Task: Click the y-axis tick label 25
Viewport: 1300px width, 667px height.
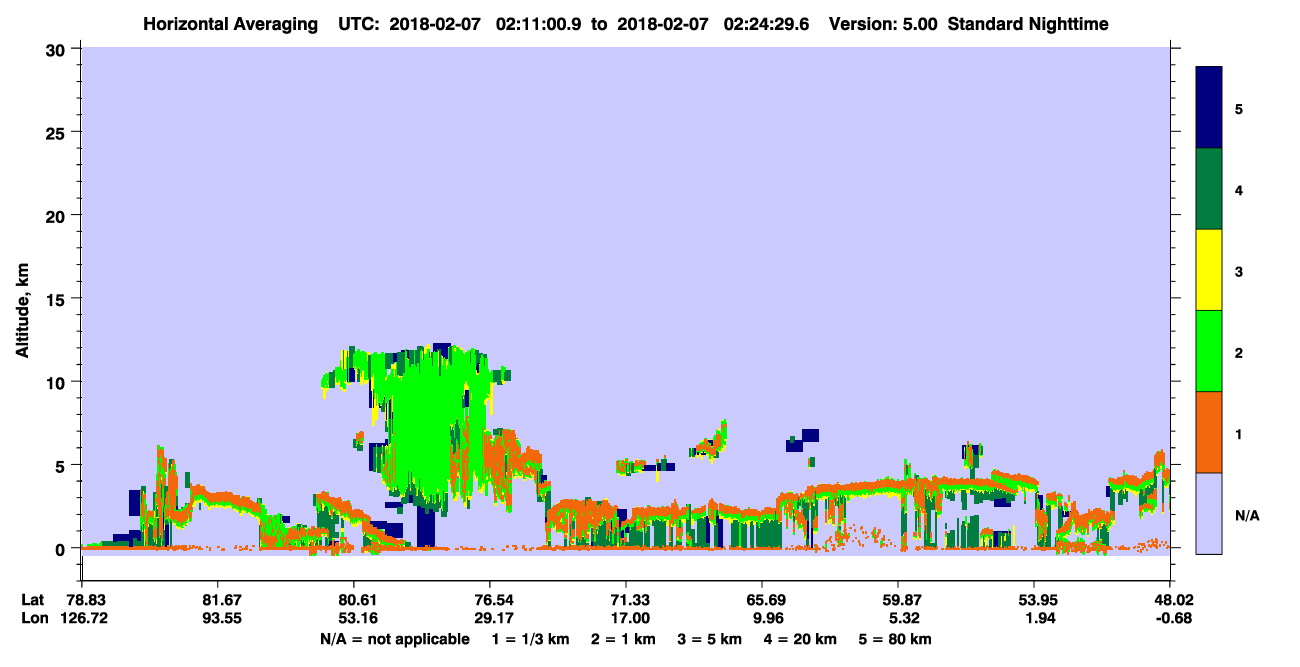Action: [58, 132]
